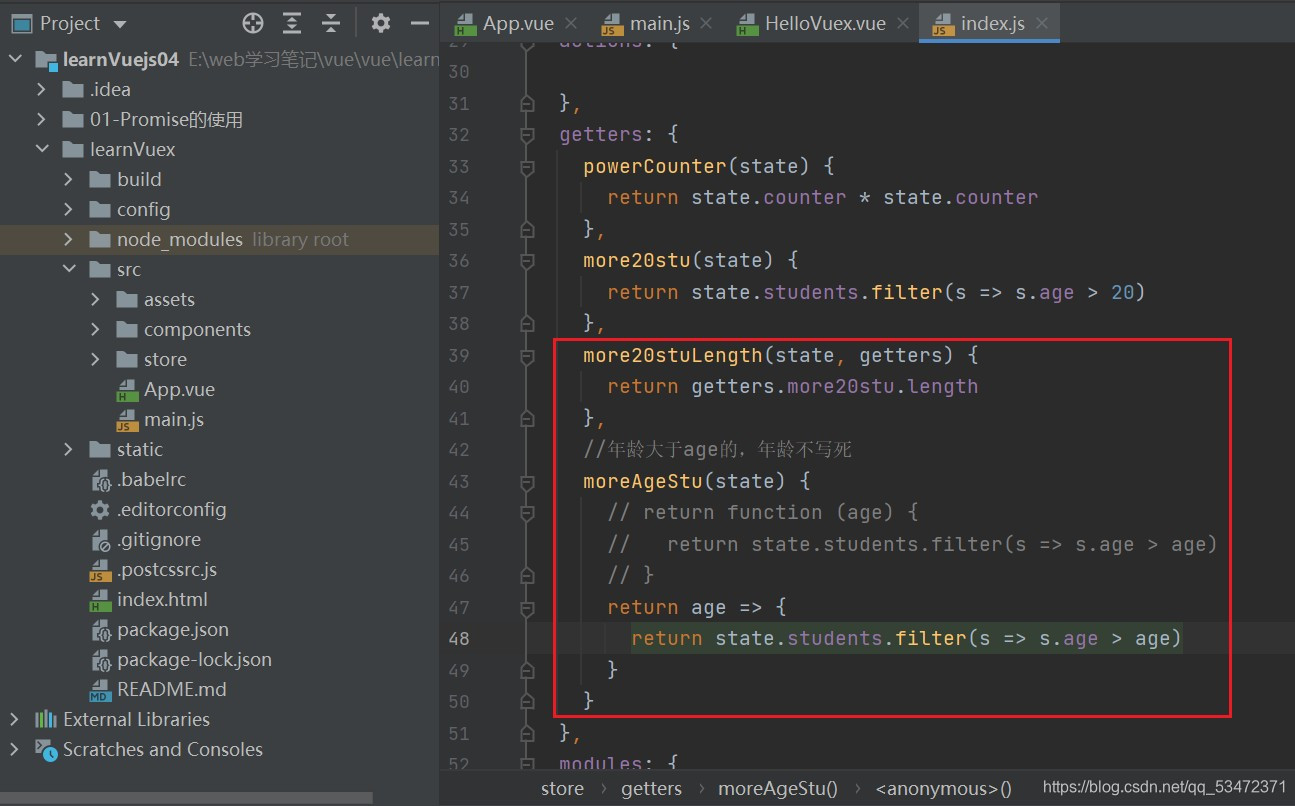
Task: Click the Project panel title icon
Action: point(21,23)
